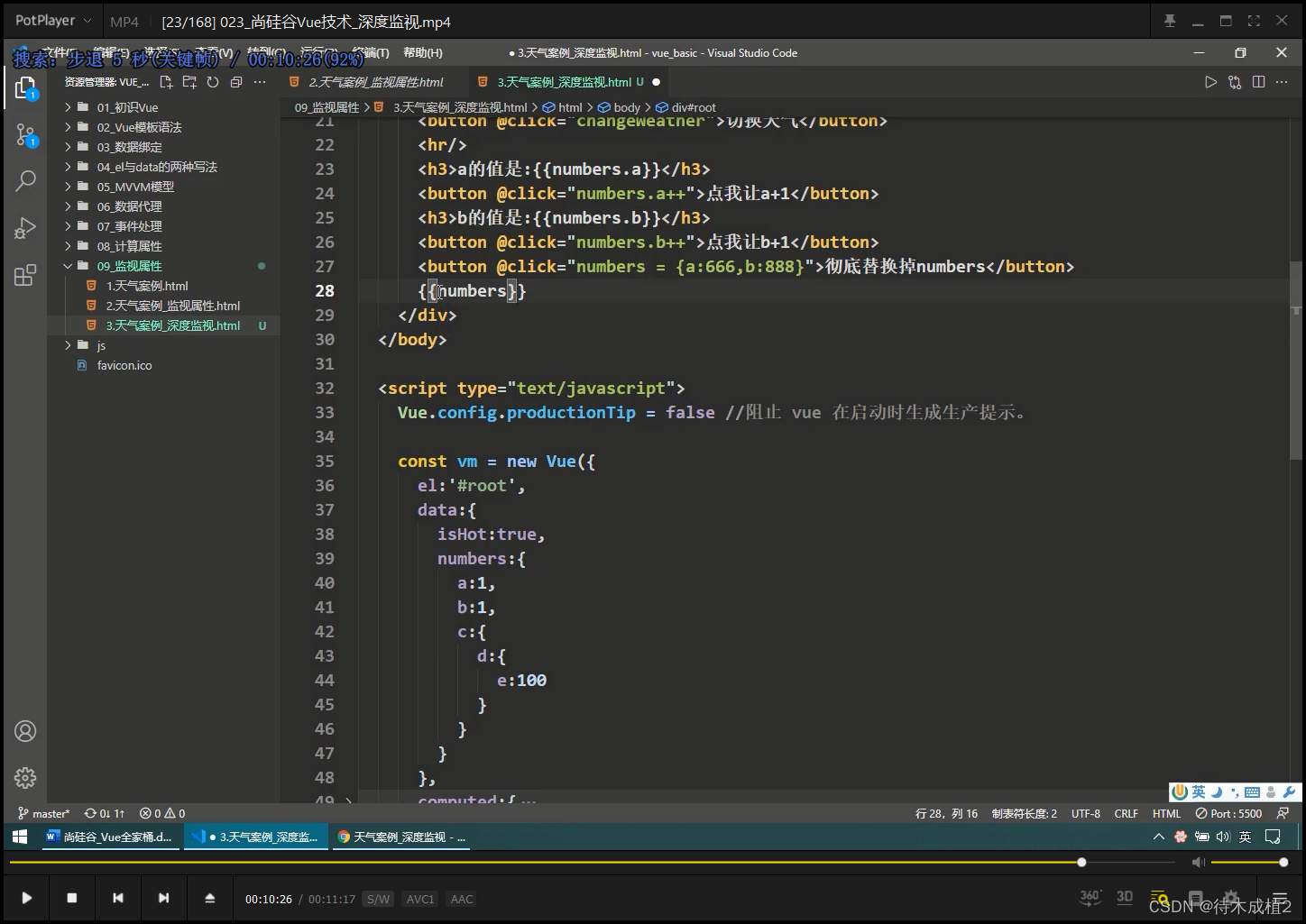
Task: Switch to Word 尚硅谷_Vue全家桶 taskbar item
Action: pos(109,837)
